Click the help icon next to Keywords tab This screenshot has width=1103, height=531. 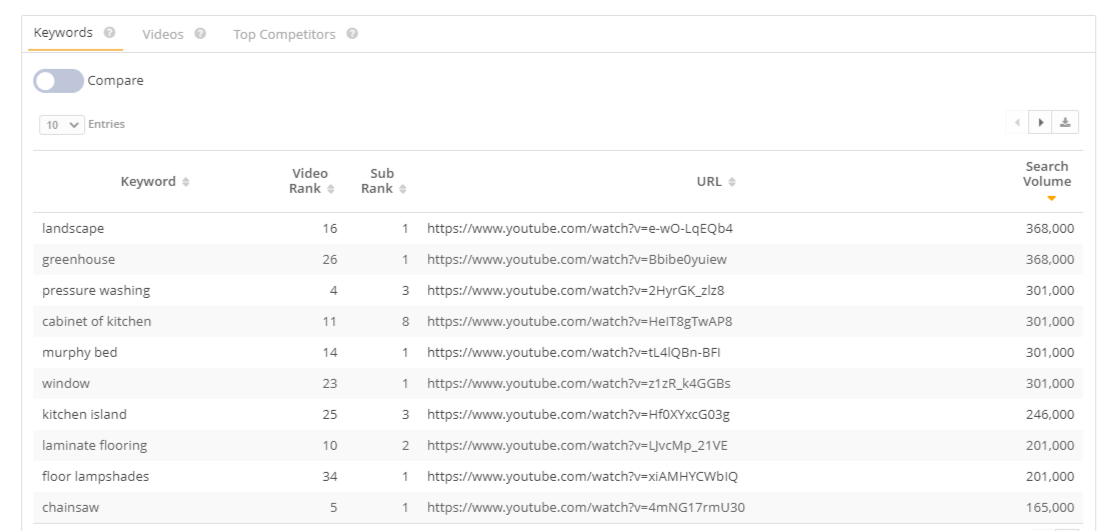point(109,32)
